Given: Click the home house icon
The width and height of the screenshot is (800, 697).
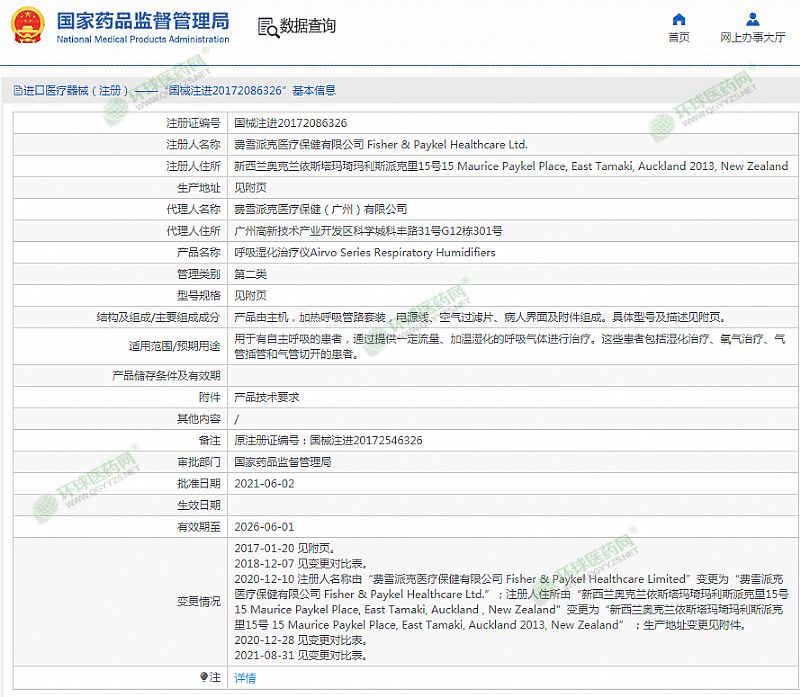Looking at the screenshot, I should 679,19.
